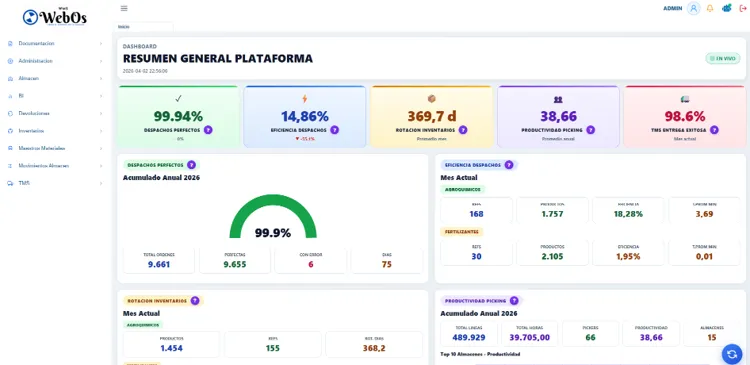
Task: Expand the Documentacion sidebar menu
Action: tap(55, 44)
